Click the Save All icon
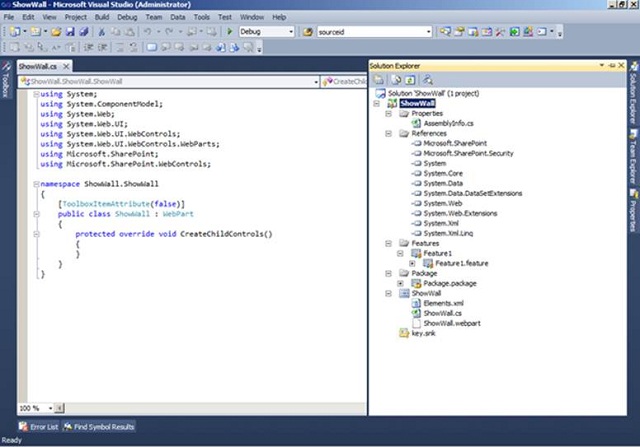Viewport: 640px width, 447px height. tap(84, 32)
